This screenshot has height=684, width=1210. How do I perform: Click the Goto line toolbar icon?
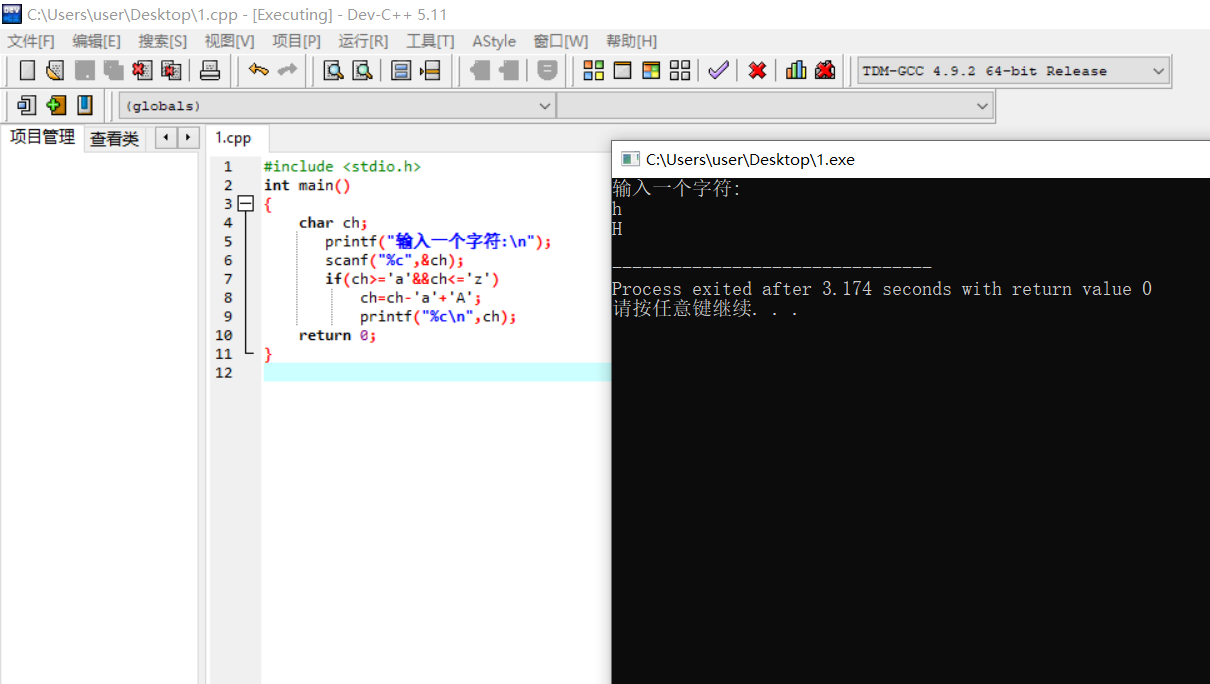coord(430,71)
